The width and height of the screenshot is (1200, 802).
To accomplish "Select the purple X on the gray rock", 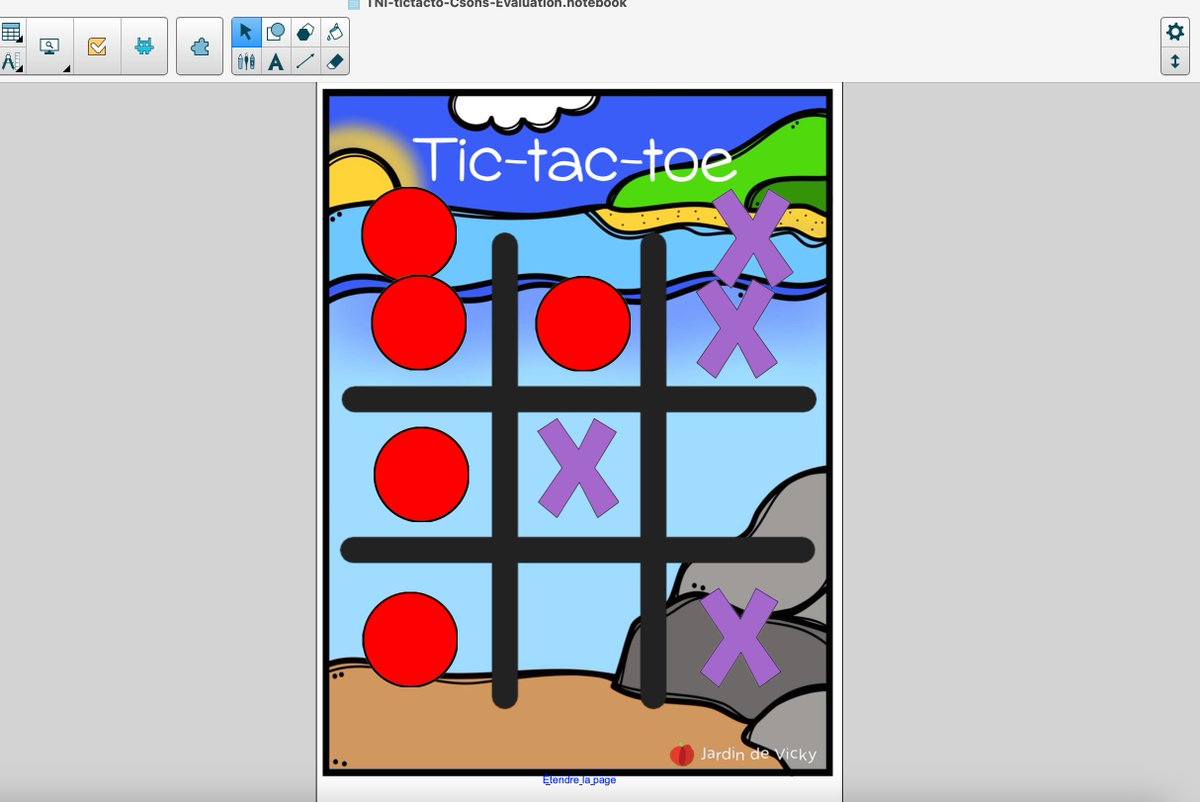I will point(739,637).
